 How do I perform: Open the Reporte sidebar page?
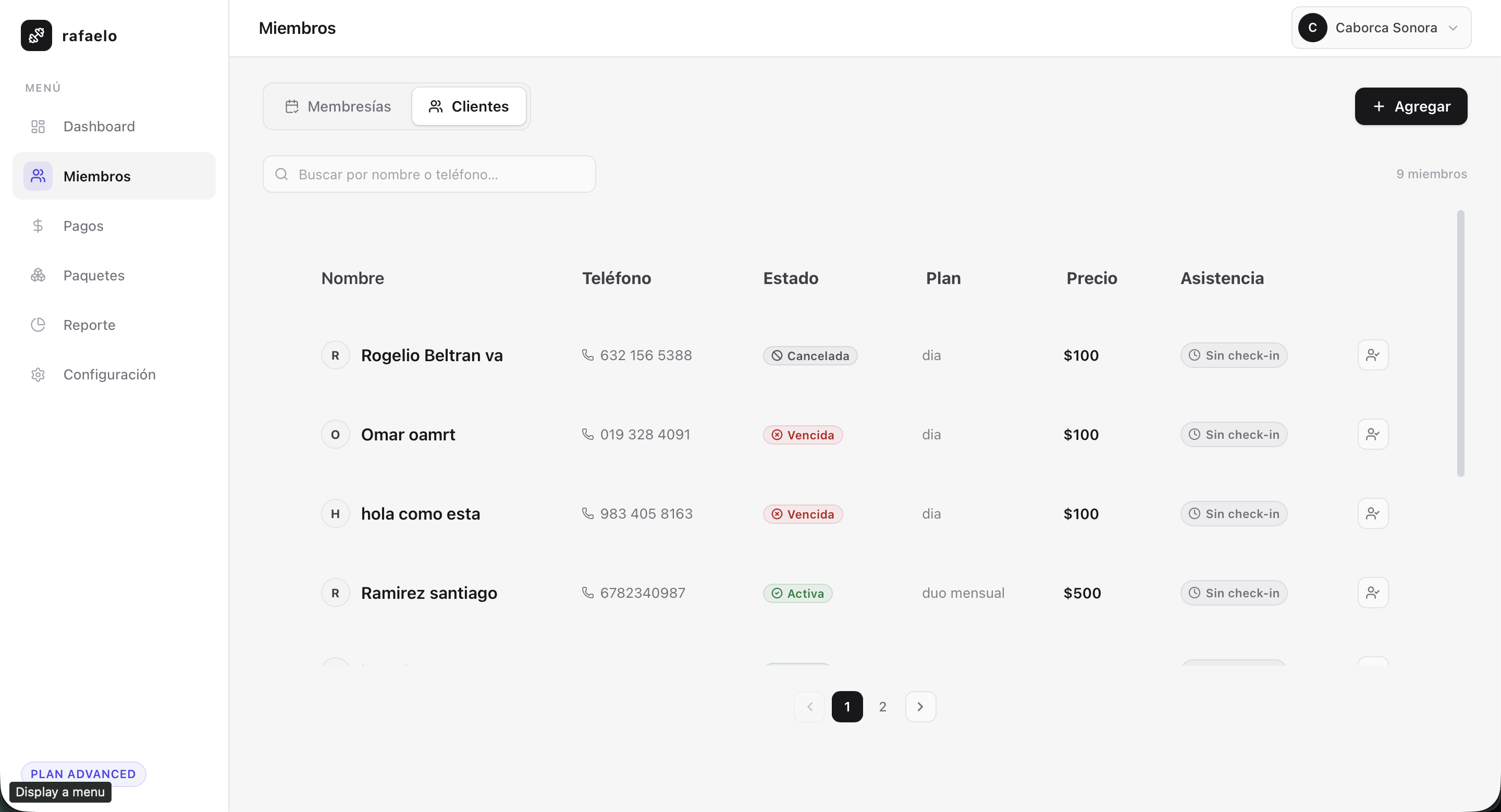click(x=114, y=325)
